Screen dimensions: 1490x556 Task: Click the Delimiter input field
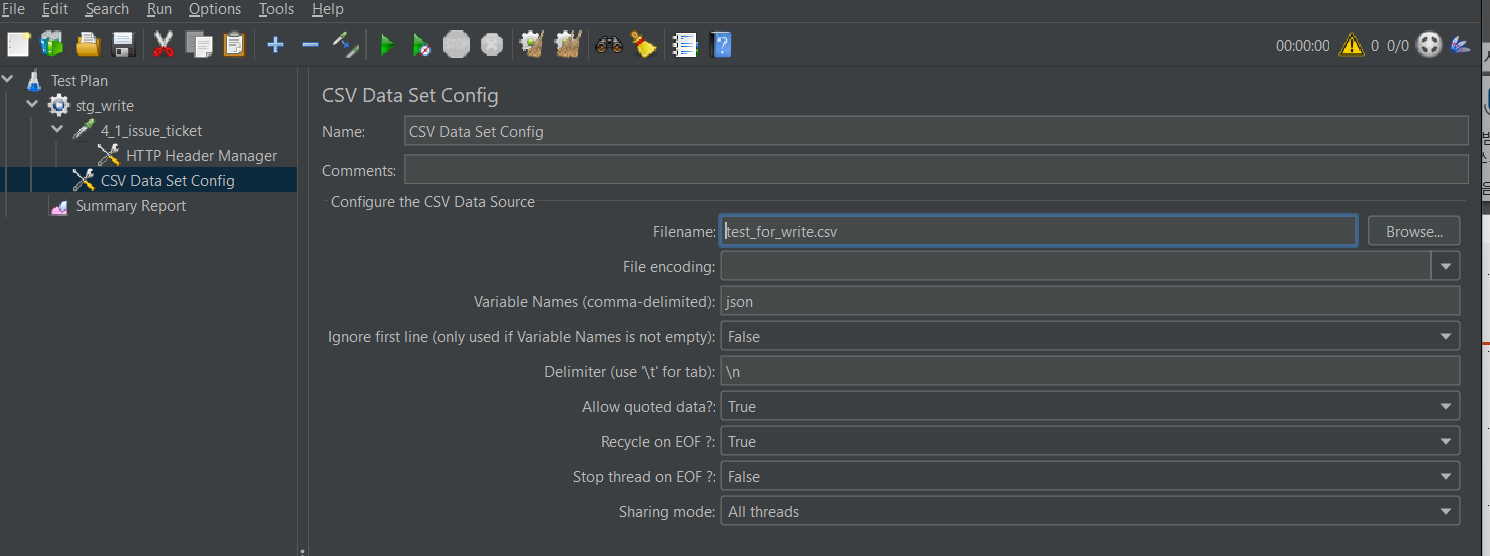tap(1090, 371)
